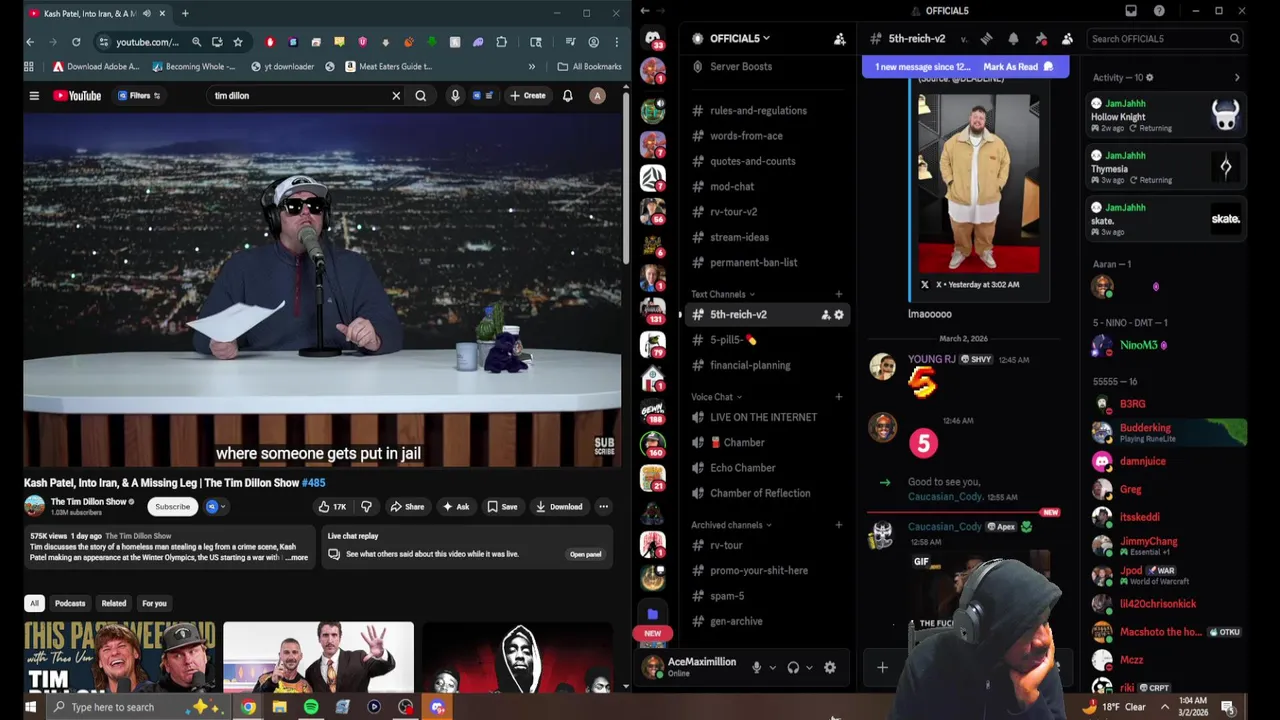Open Discord help icon

(x=1159, y=11)
